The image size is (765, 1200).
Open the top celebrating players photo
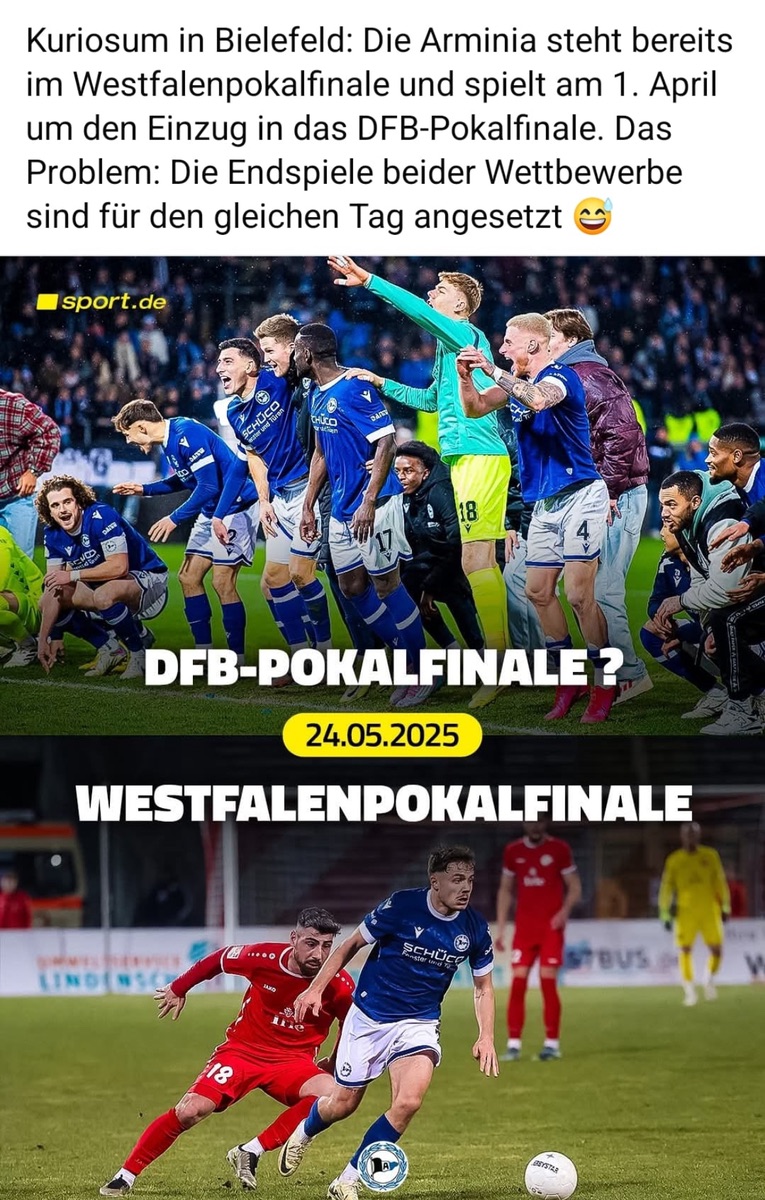click(382, 495)
